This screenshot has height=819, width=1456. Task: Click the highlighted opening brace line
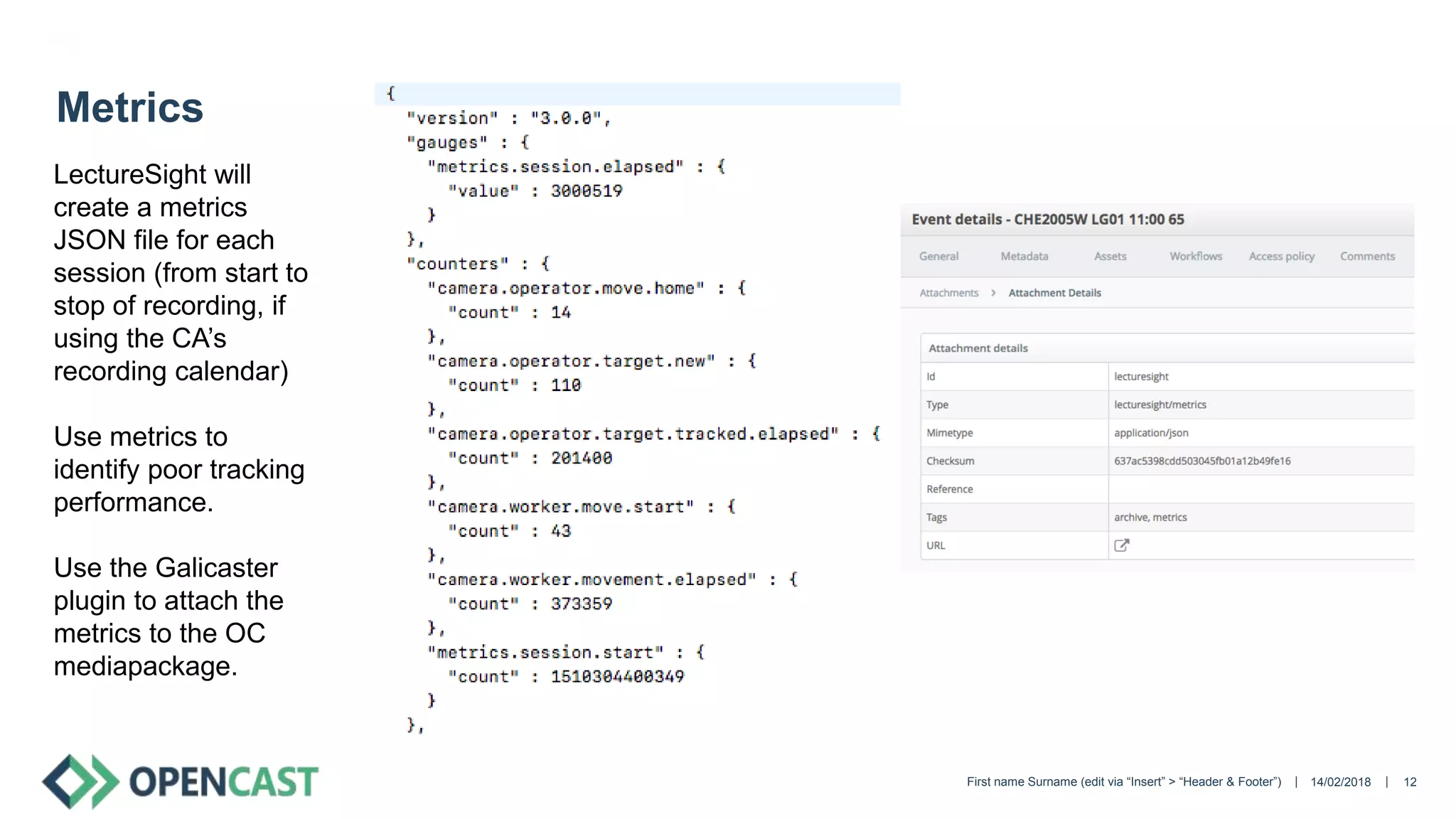637,94
